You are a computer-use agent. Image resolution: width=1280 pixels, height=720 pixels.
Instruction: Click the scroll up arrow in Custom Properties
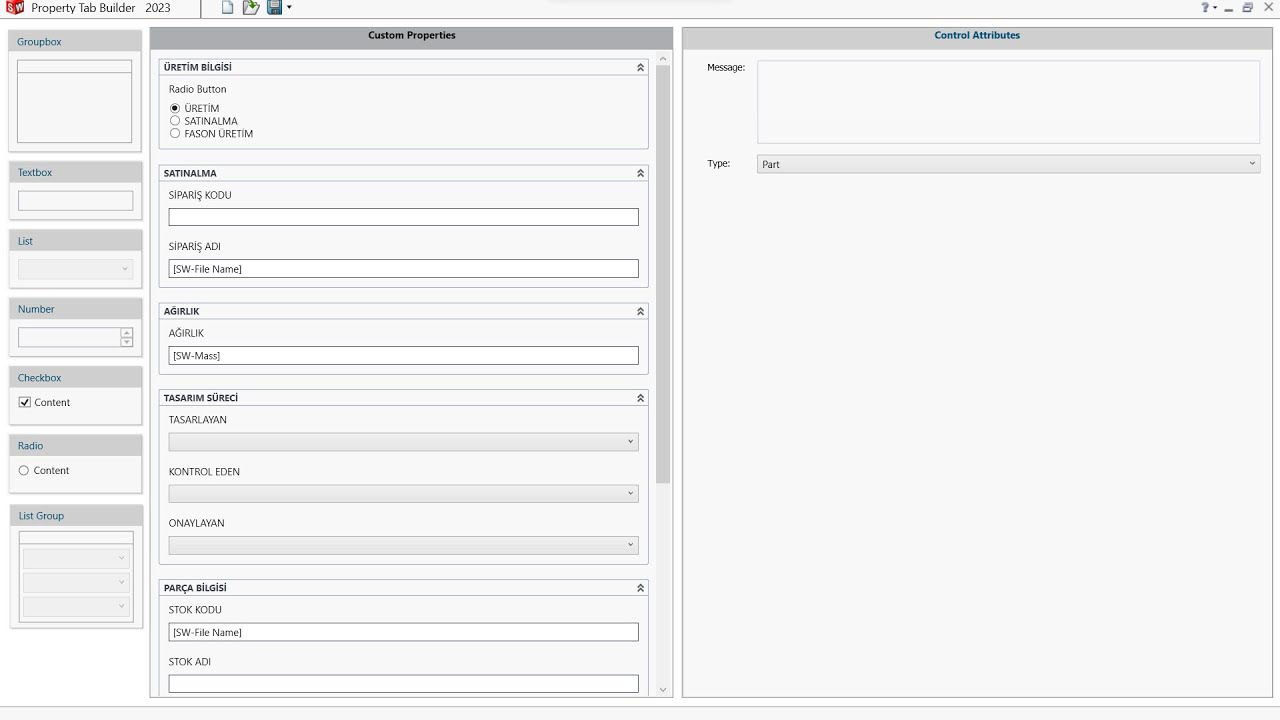(x=662, y=58)
